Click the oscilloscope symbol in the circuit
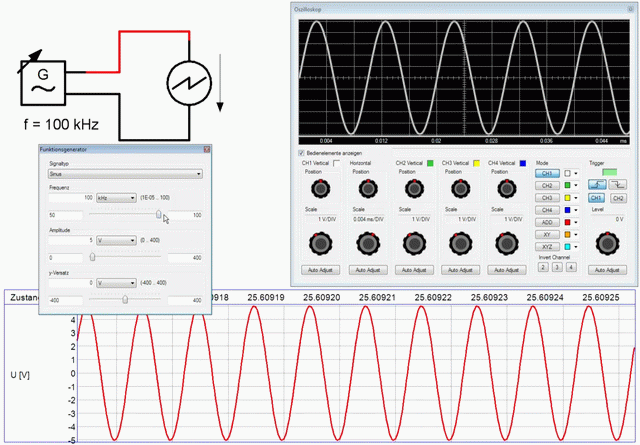Viewport: 640px width, 445px height. tap(189, 83)
